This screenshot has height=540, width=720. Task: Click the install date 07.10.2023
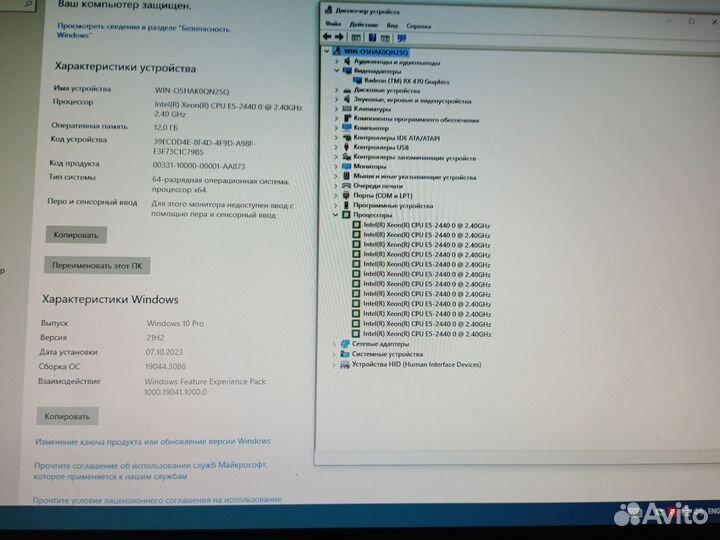pos(164,352)
